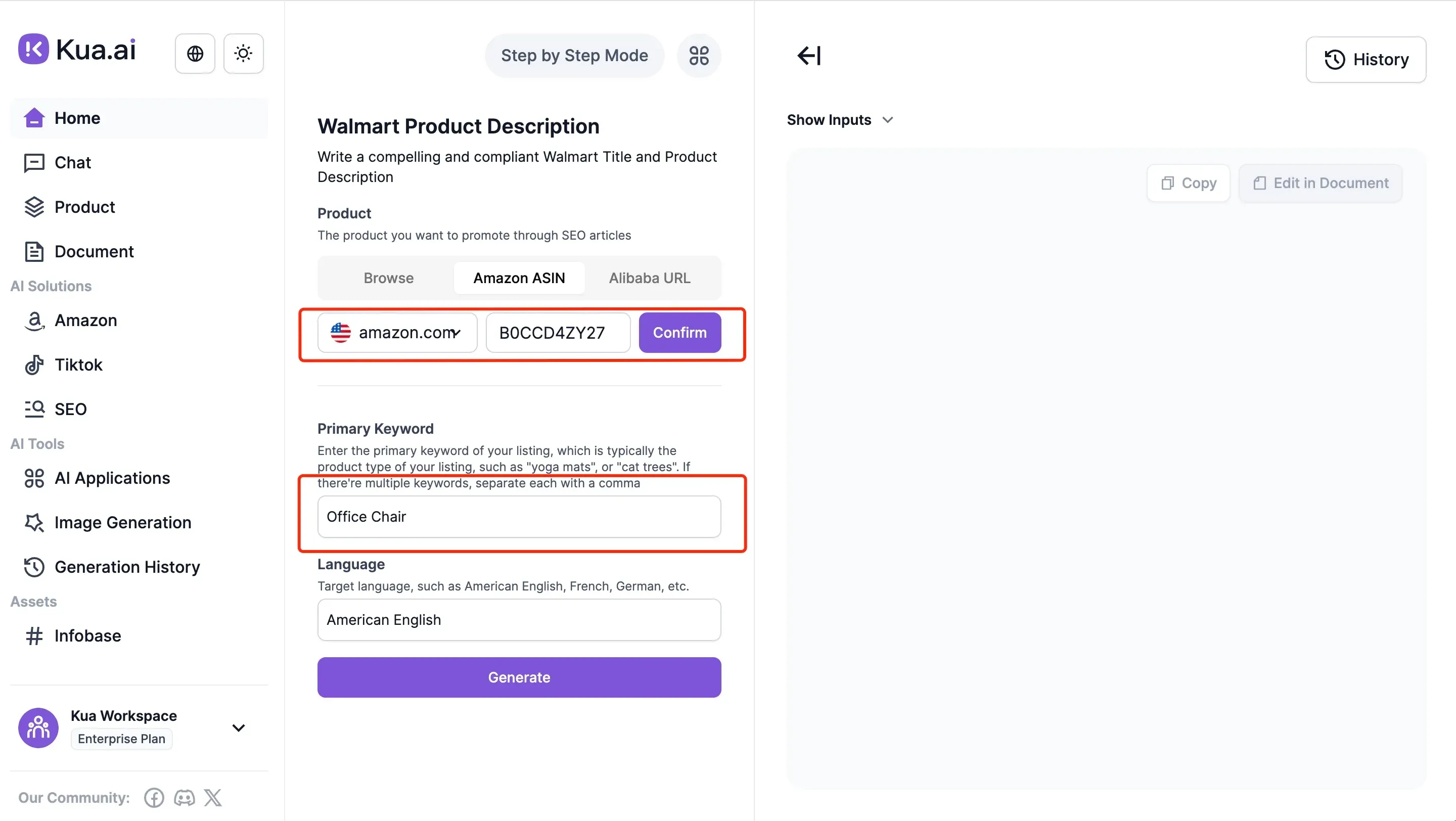Click the Kua.ai logo
This screenshot has height=821, width=1456.
(77, 50)
